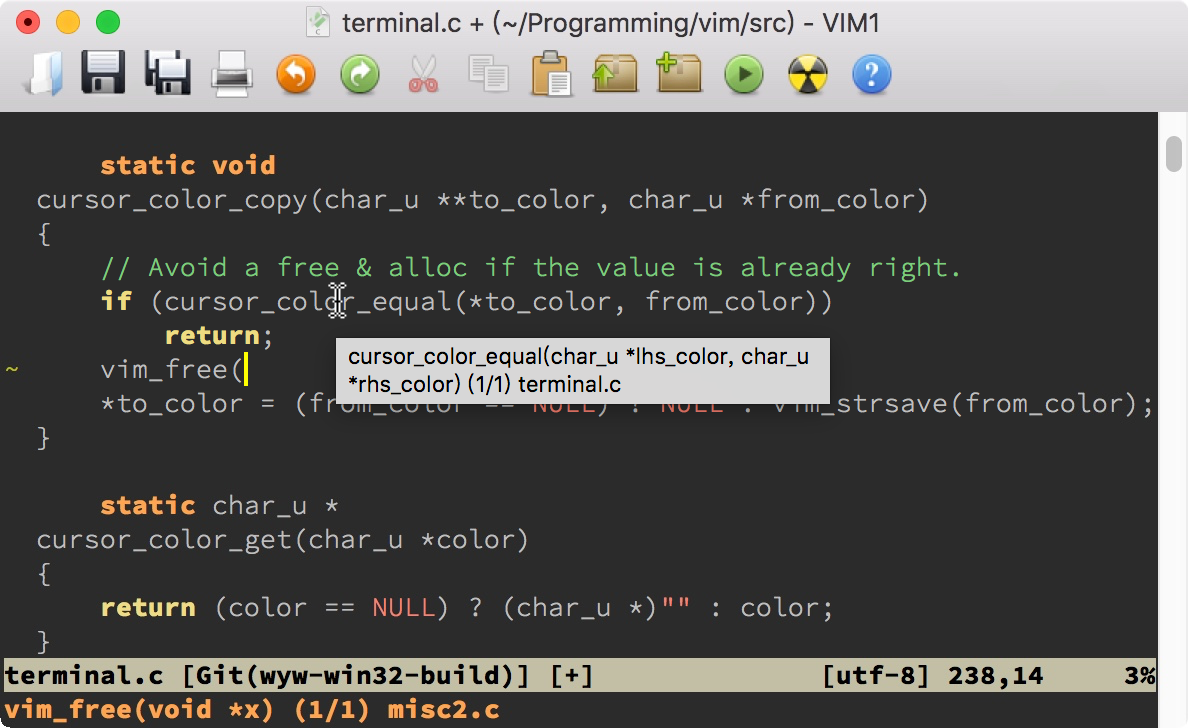
Task: Click the Save All double-floppy icon
Action: click(167, 74)
